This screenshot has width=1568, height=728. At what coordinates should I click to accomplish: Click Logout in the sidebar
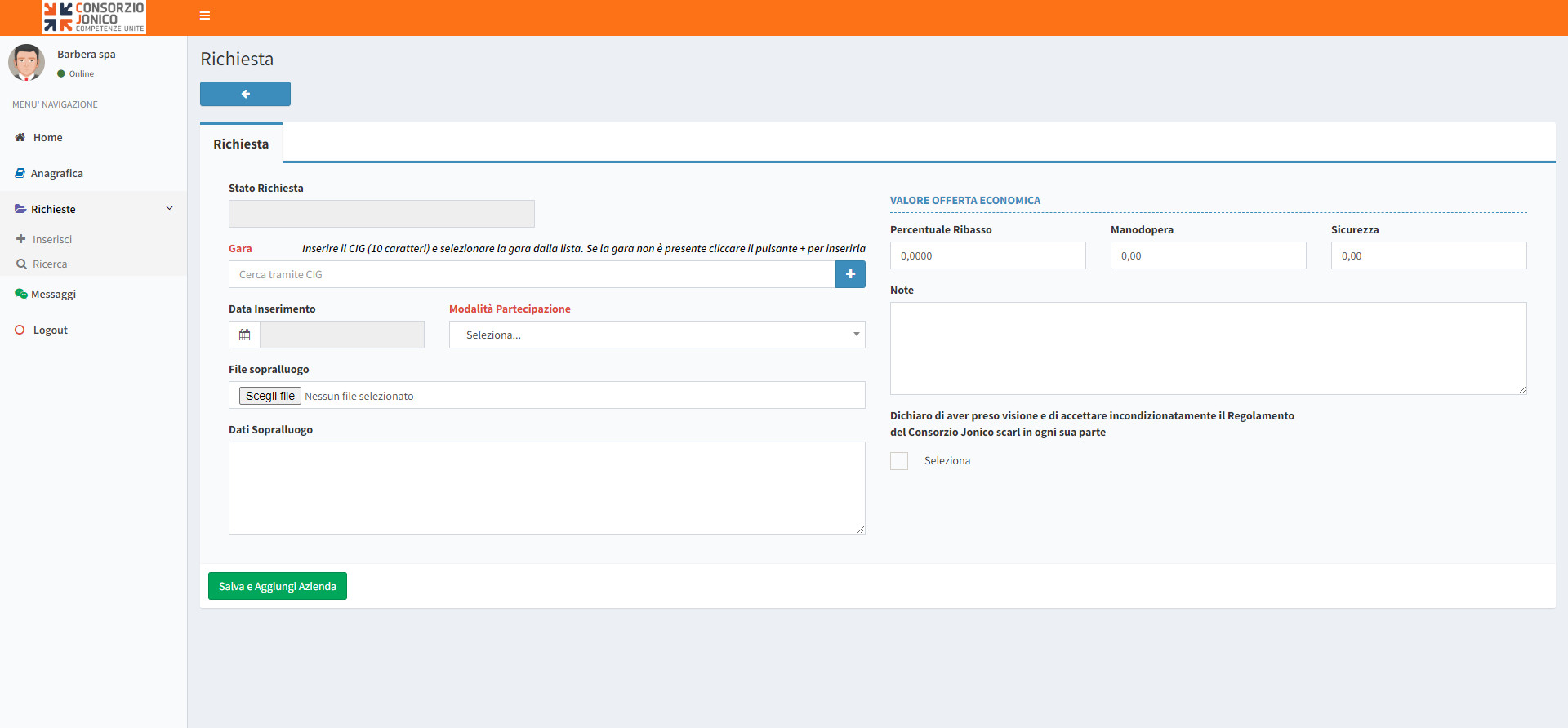coord(50,330)
